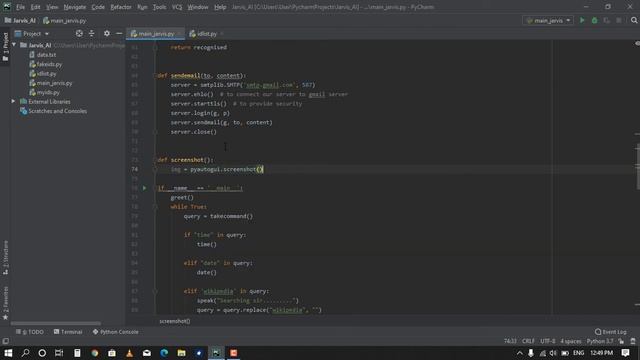
Task: Open the File menu
Action: coord(20,7)
